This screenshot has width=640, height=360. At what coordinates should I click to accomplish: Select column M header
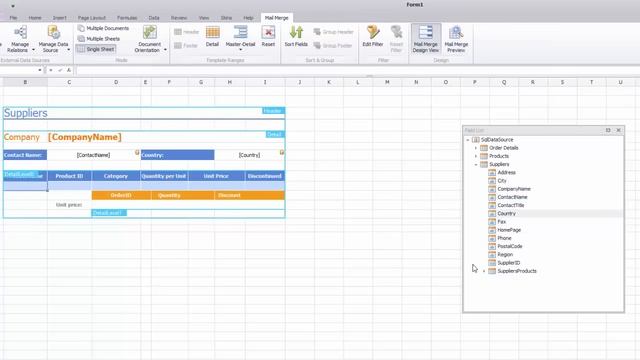point(387,82)
